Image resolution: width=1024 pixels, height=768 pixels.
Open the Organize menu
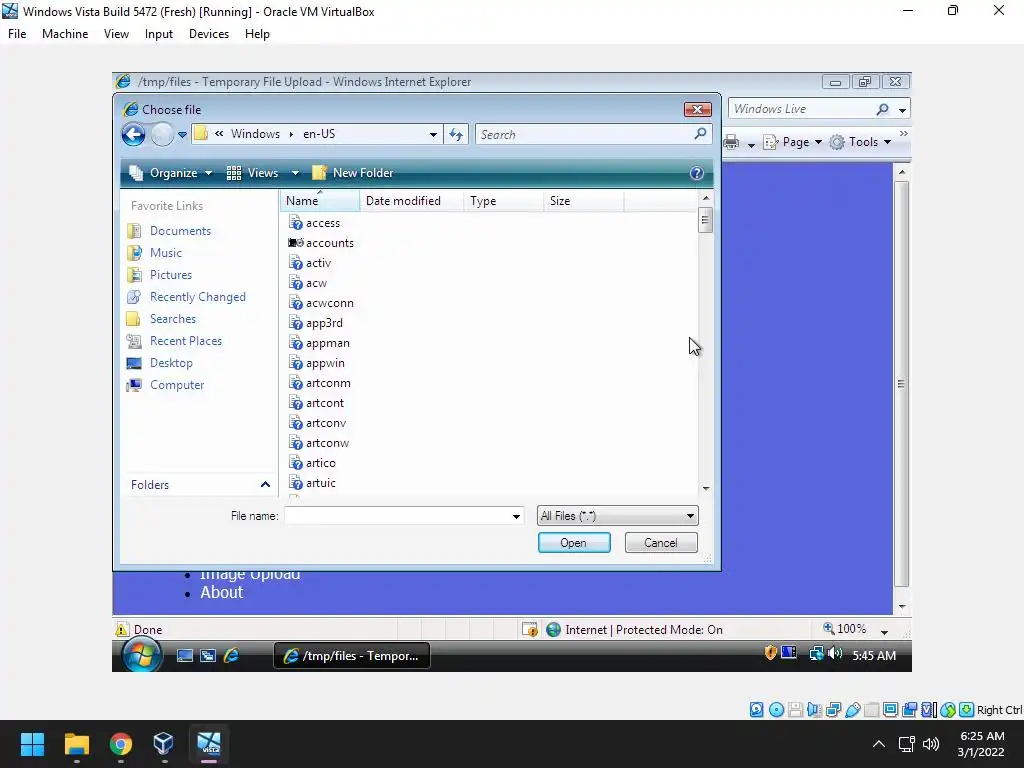[170, 173]
